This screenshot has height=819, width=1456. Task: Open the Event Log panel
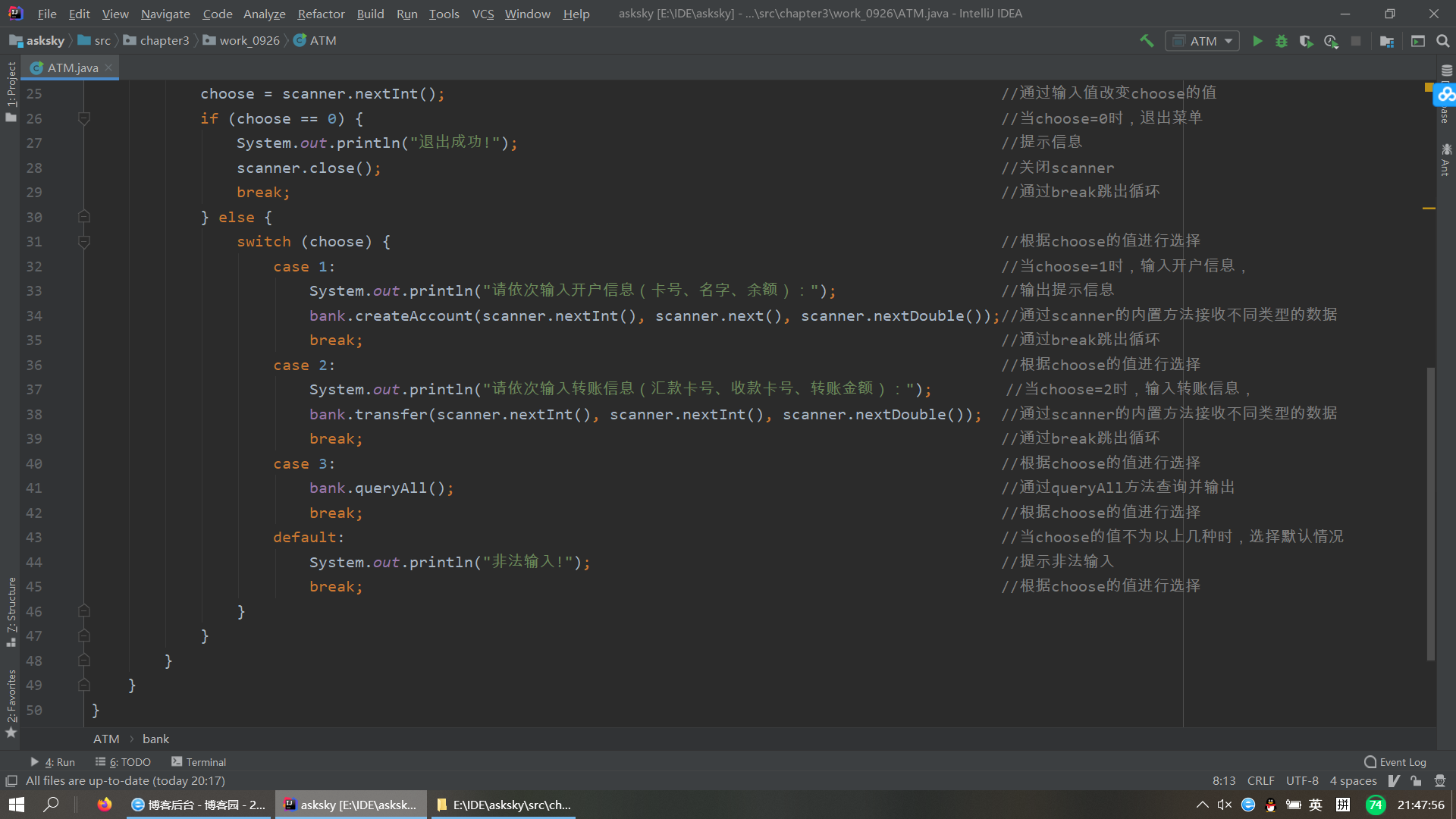pos(1395,762)
